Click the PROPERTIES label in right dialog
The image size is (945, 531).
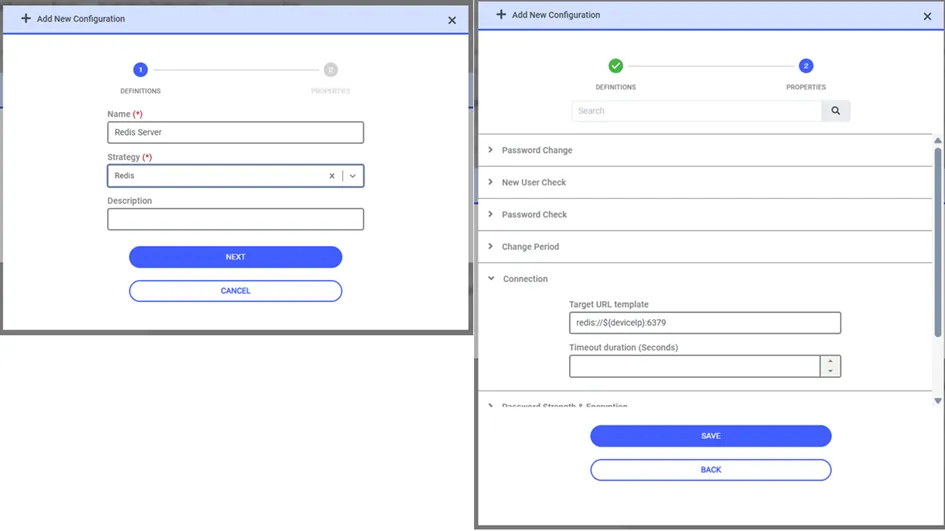[806, 87]
